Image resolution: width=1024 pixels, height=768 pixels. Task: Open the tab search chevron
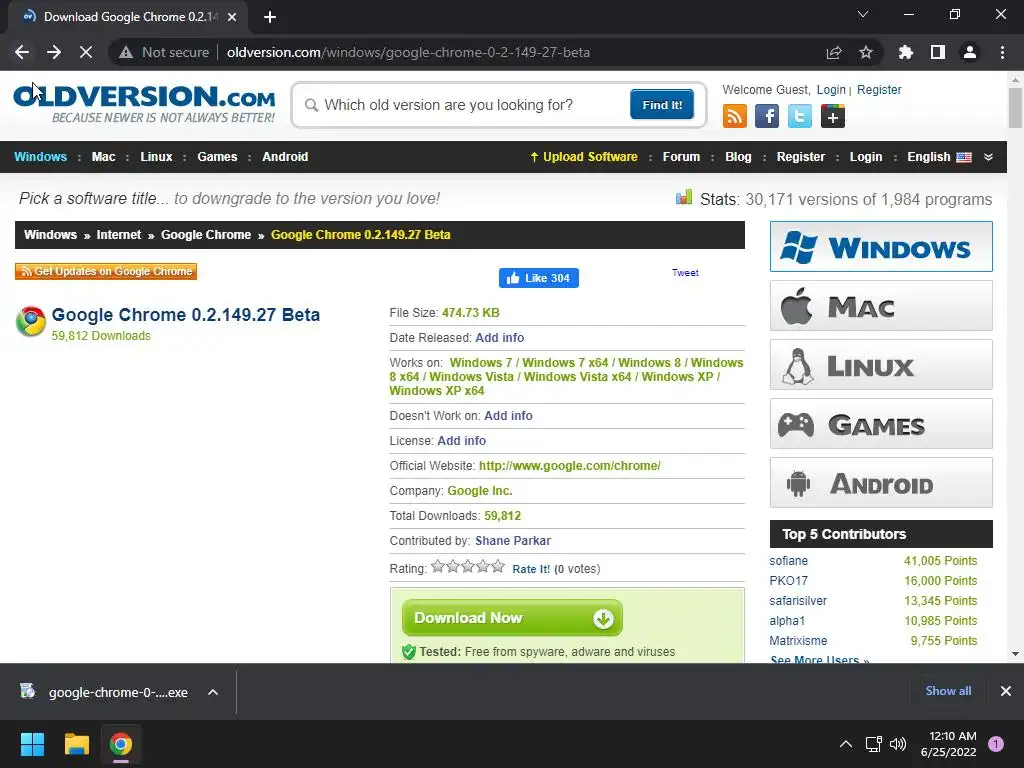point(863,14)
